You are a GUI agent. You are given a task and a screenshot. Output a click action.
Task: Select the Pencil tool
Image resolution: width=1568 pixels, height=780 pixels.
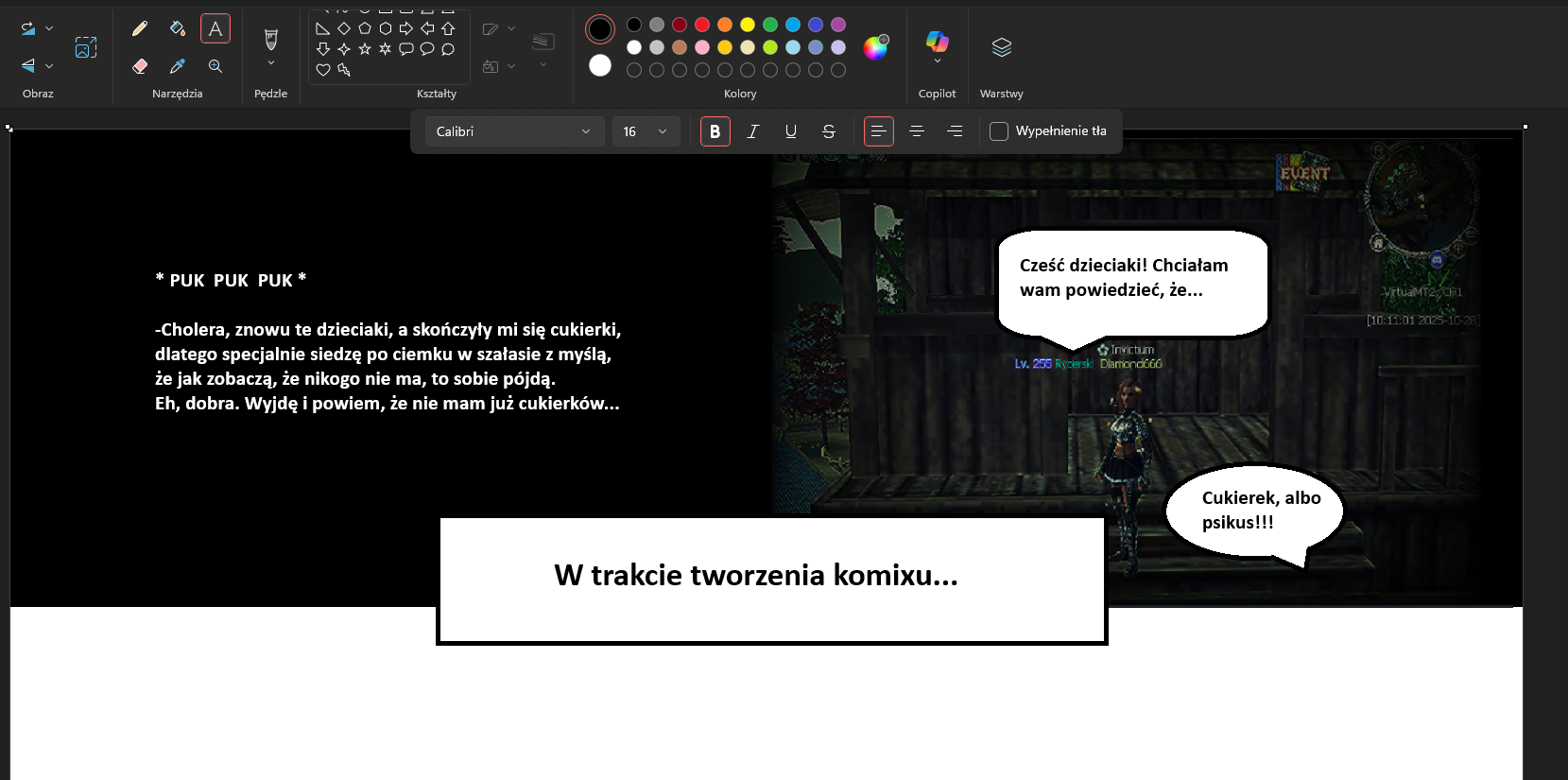(140, 28)
